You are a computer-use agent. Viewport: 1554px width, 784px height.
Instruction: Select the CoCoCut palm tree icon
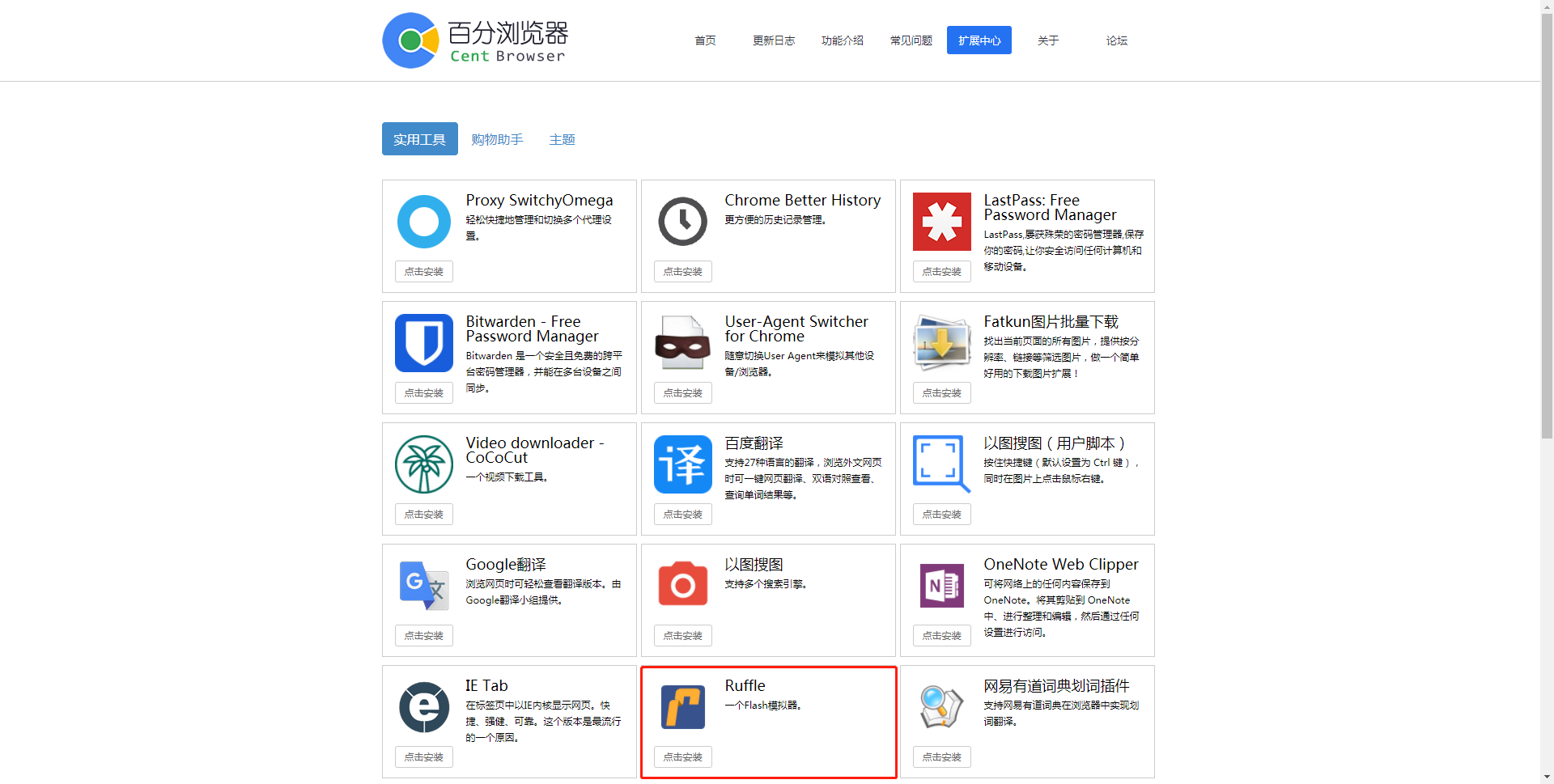click(x=424, y=464)
